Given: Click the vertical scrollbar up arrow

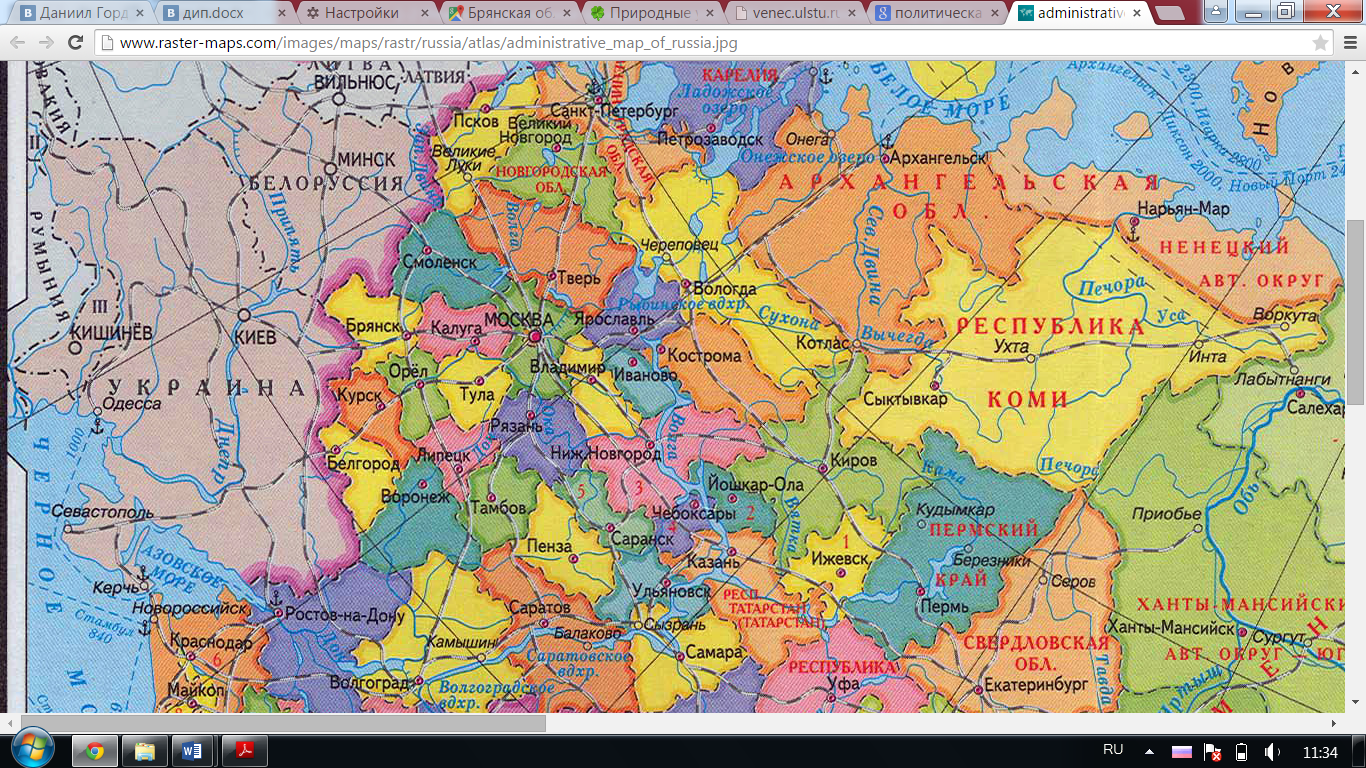Looking at the screenshot, I should (x=1356, y=70).
